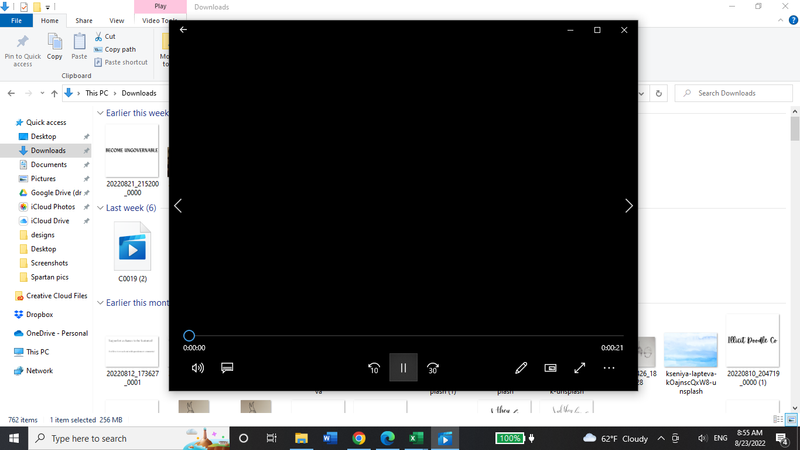Switch to details view layout
Viewport: 800px width, 450px height.
778,419
